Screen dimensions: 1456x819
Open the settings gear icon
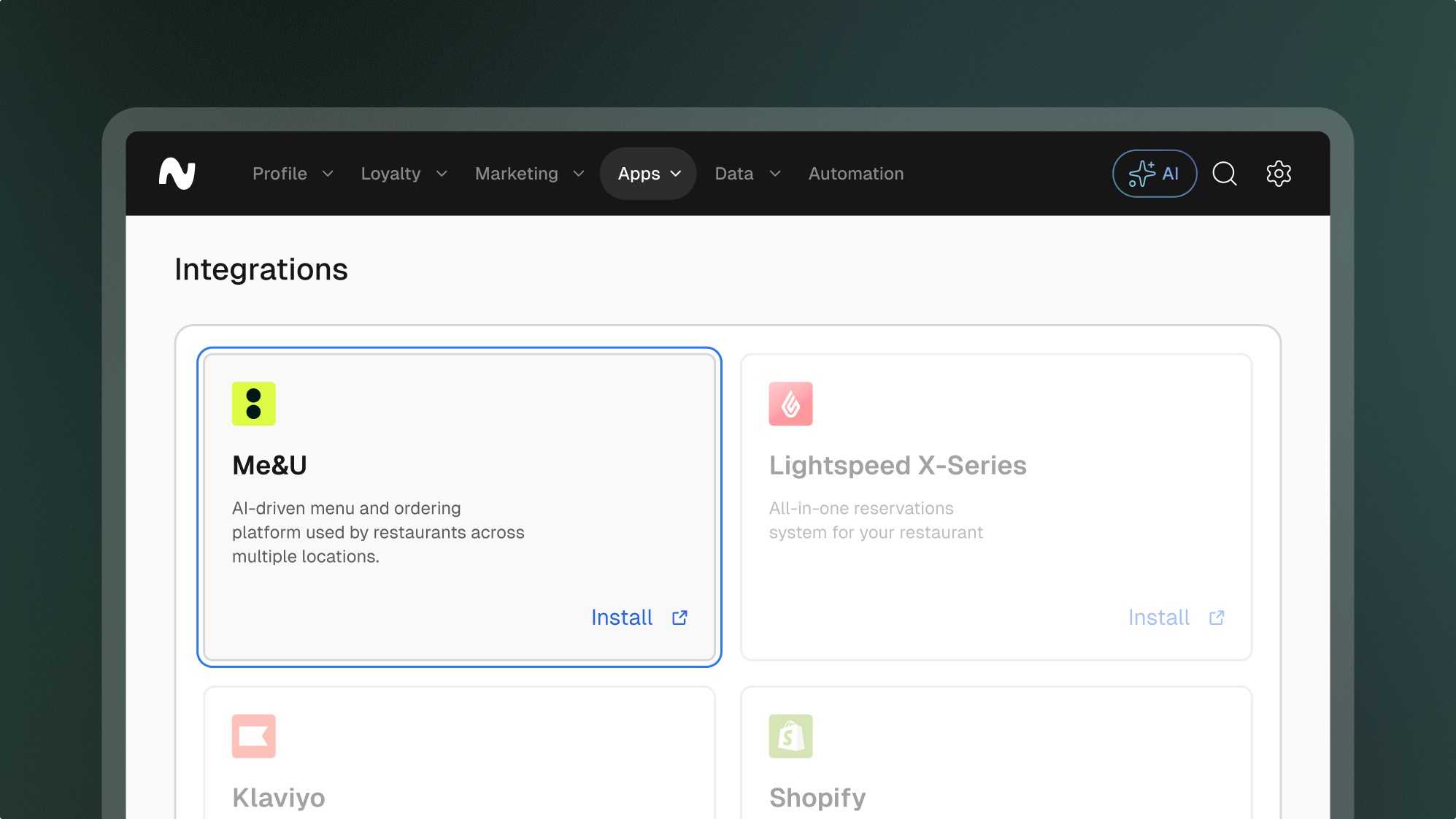(1278, 174)
